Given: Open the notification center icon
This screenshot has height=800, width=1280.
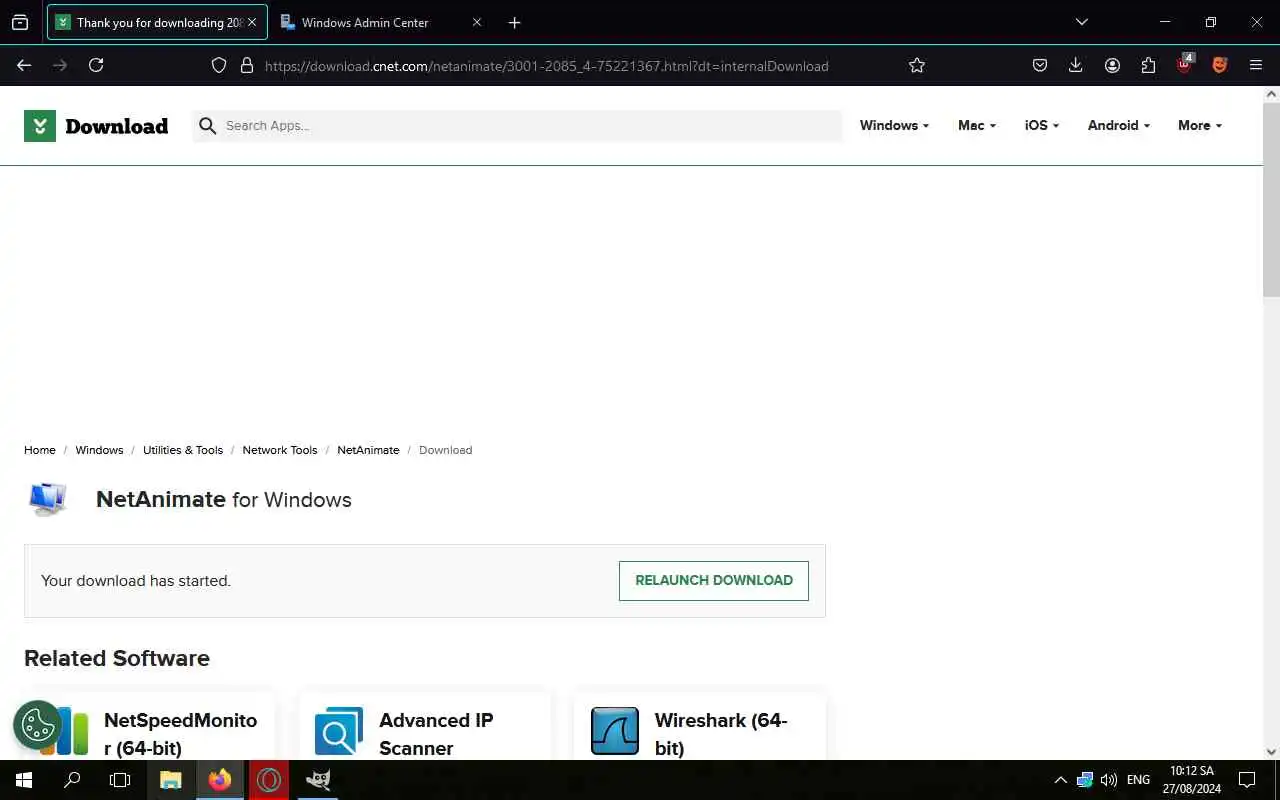Looking at the screenshot, I should (x=1247, y=780).
